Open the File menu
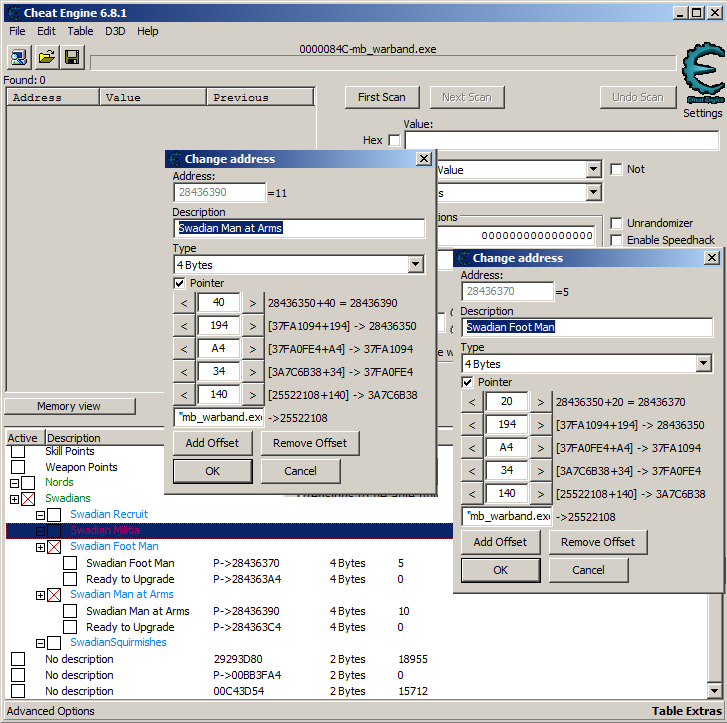727x723 pixels. (17, 31)
